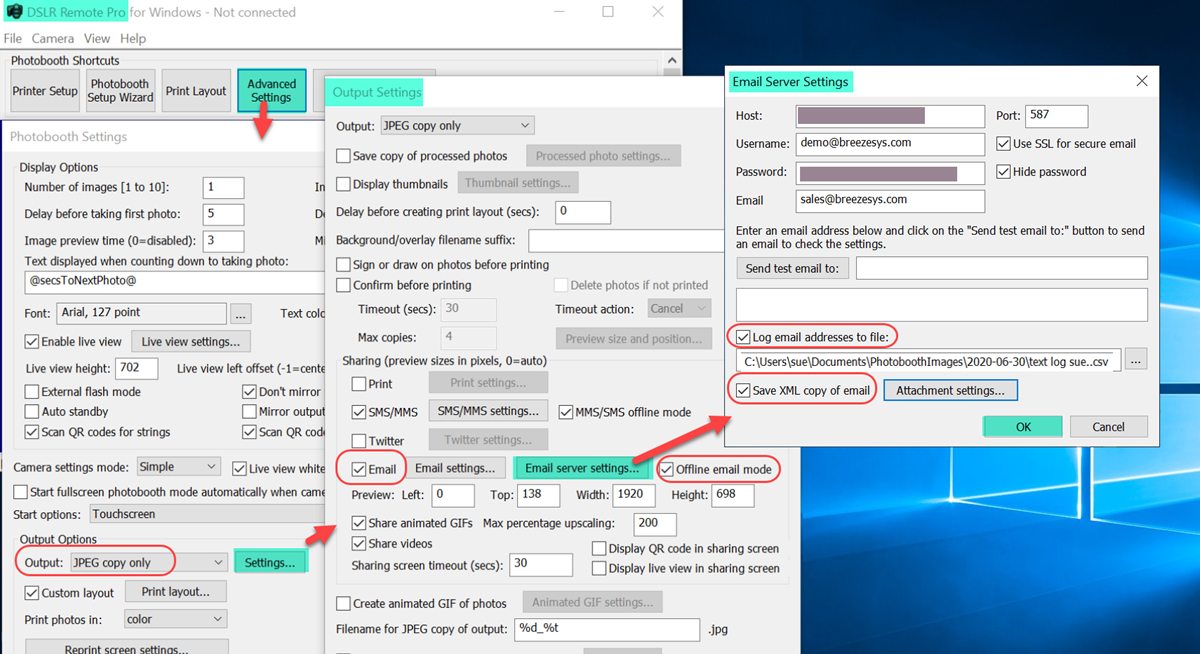Enable Display QR code in sharing screen
1200x654 pixels.
point(599,548)
